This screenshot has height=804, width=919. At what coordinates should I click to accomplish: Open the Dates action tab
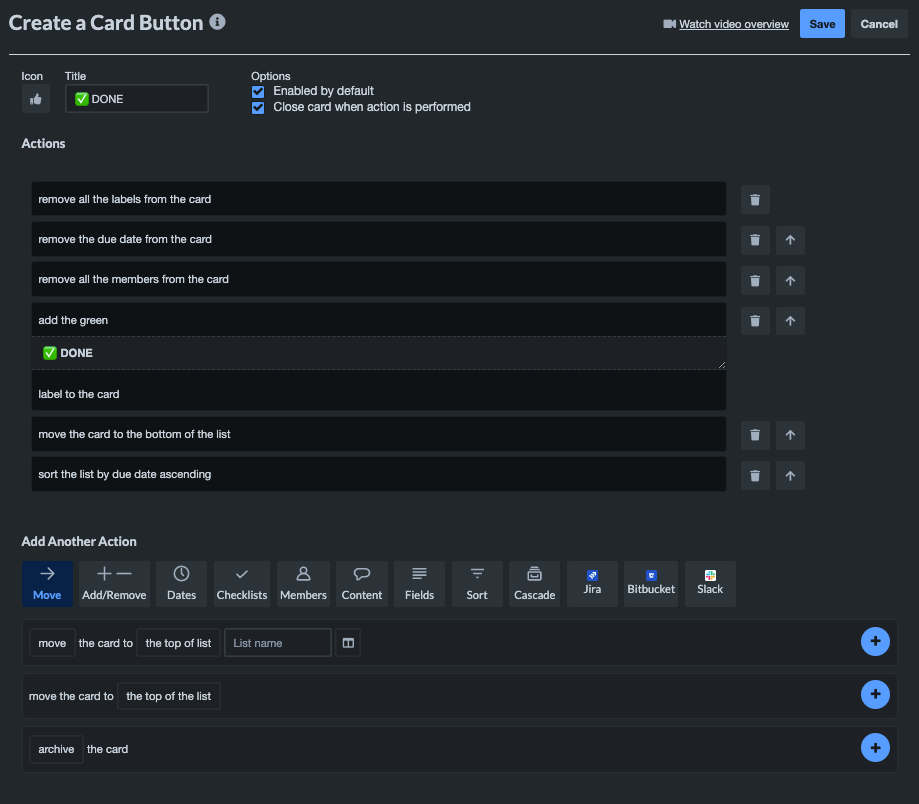pyautogui.click(x=182, y=584)
